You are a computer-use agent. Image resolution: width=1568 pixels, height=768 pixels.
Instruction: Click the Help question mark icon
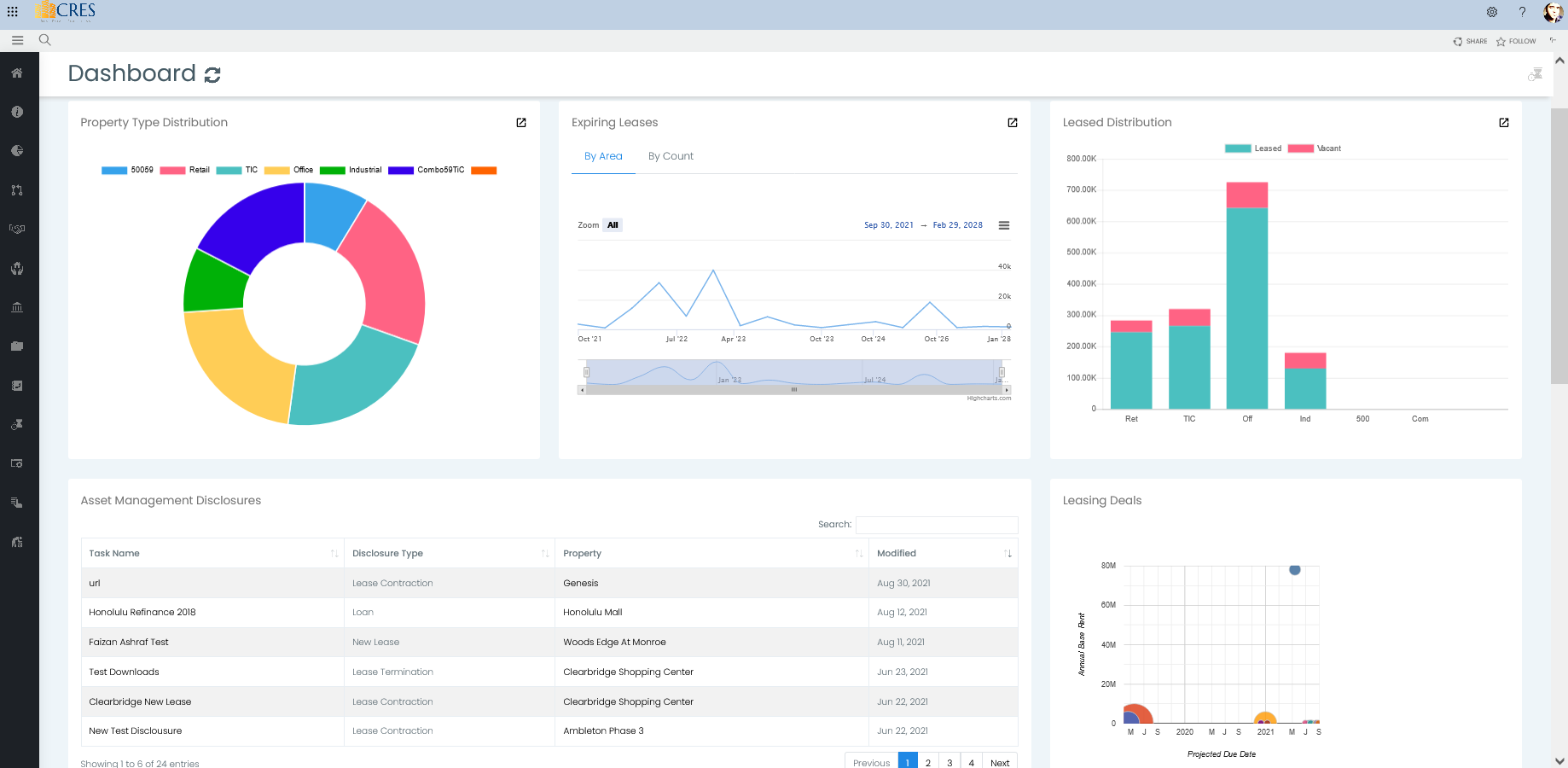point(1523,12)
